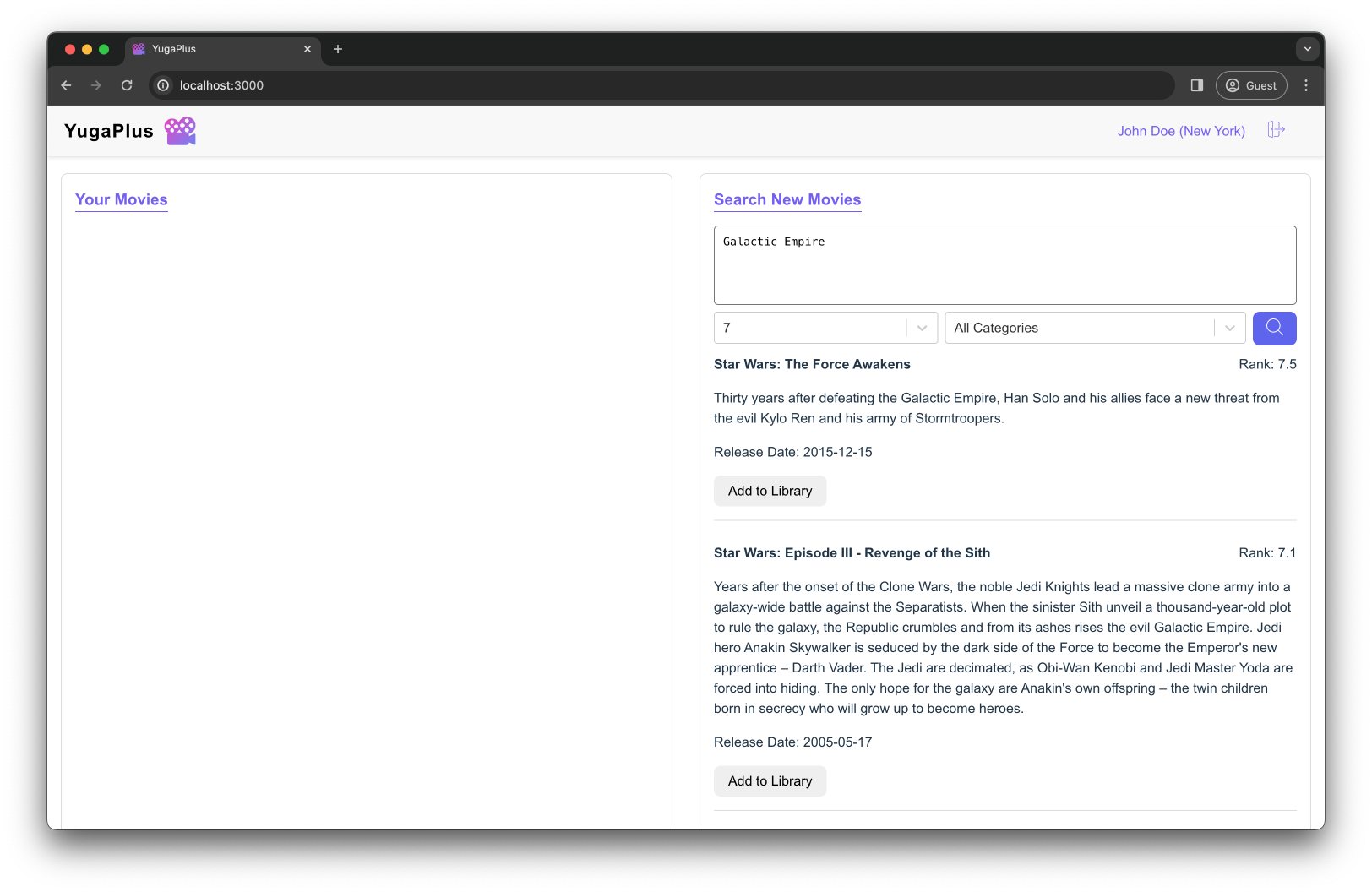Click the page reload icon

(x=127, y=85)
